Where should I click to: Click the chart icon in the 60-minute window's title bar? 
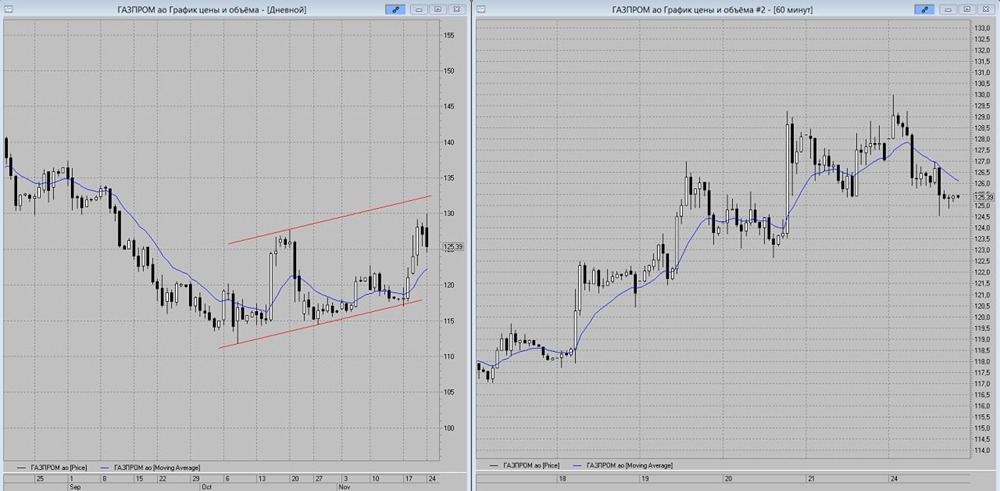pyautogui.click(x=482, y=10)
